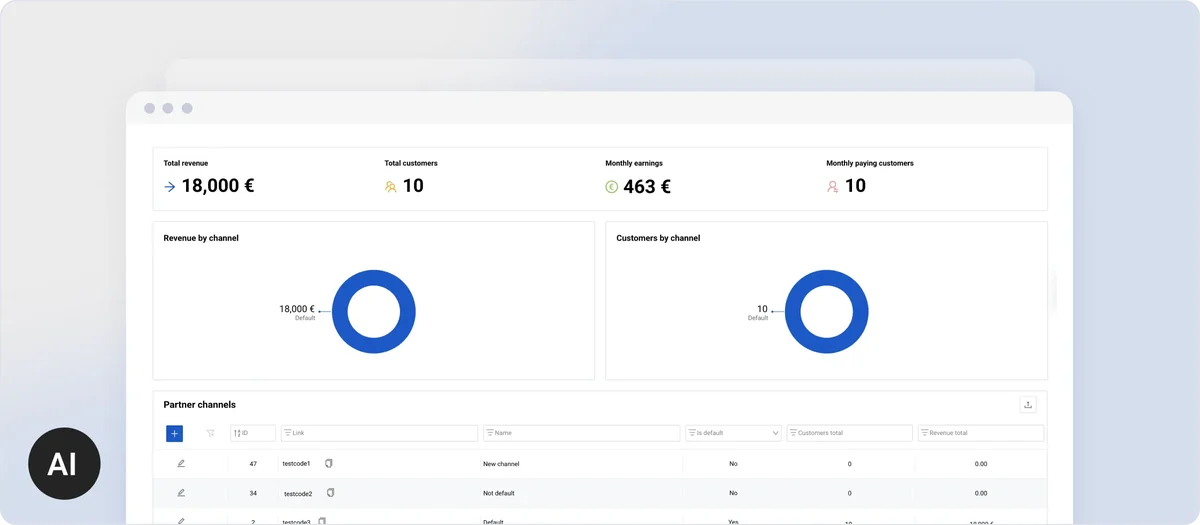Focus the Customers total filter field
1200x525 pixels.
click(850, 433)
